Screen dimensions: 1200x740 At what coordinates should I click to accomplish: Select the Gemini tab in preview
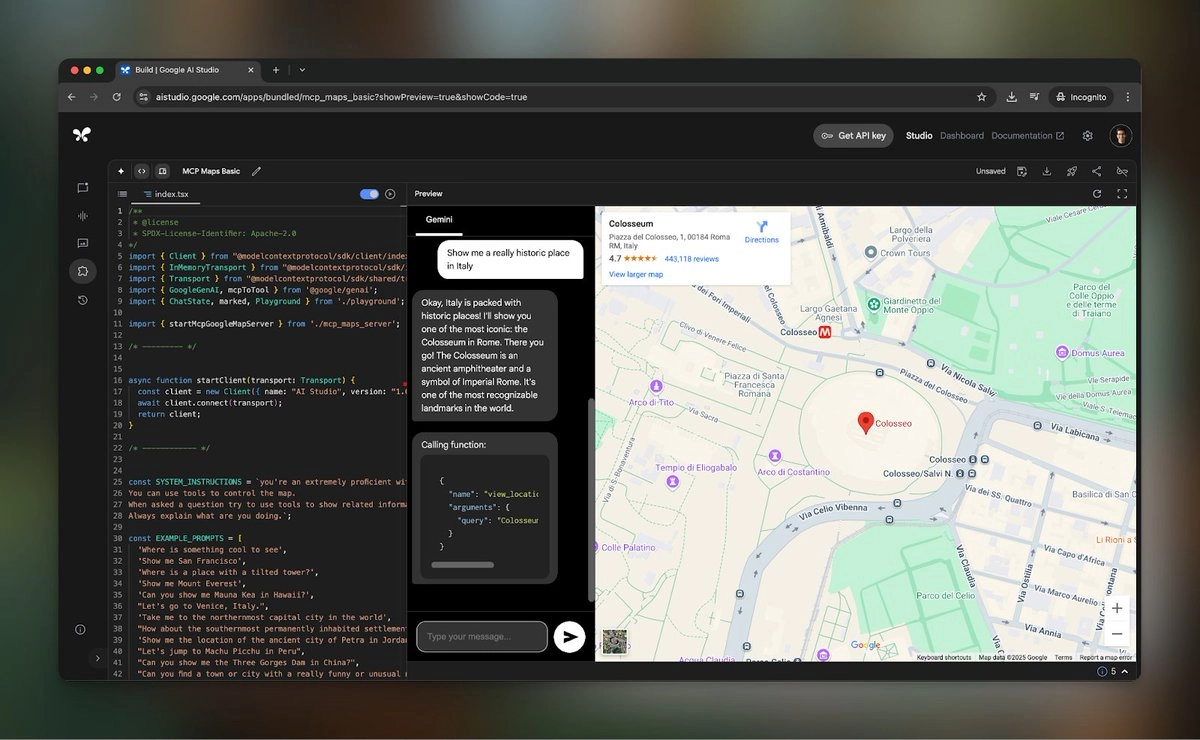pyautogui.click(x=439, y=219)
